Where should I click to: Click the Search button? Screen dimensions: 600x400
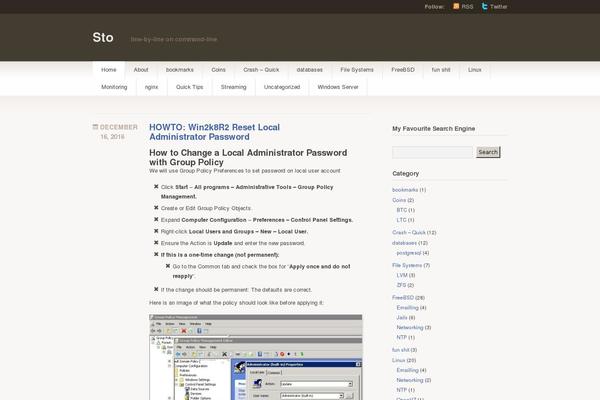point(488,152)
